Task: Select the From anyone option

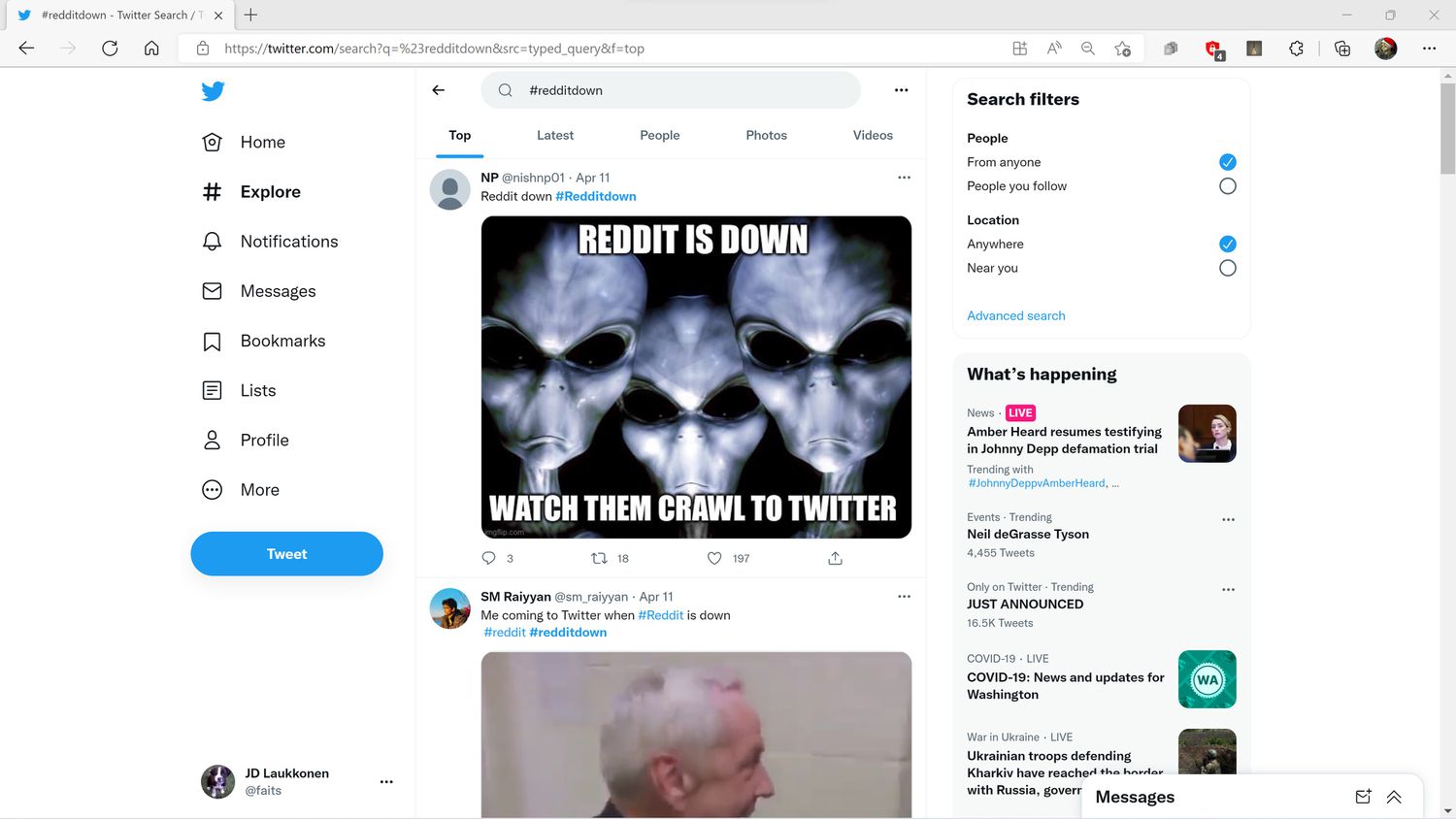Action: 1227,162
